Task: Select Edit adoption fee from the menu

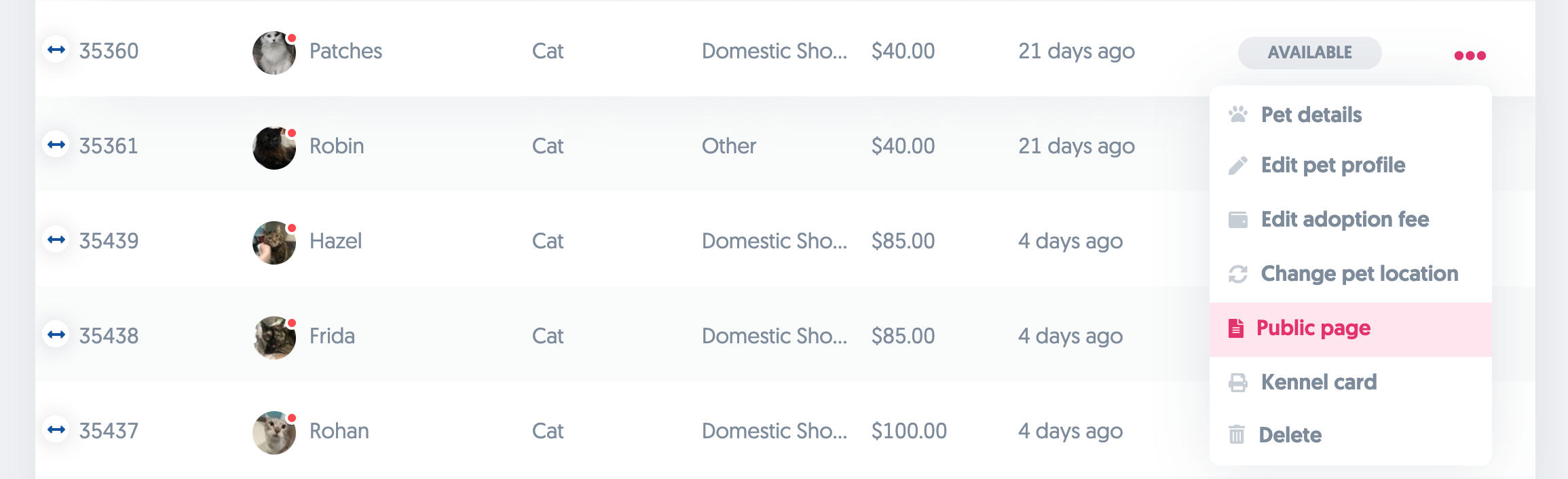Action: 1345,220
